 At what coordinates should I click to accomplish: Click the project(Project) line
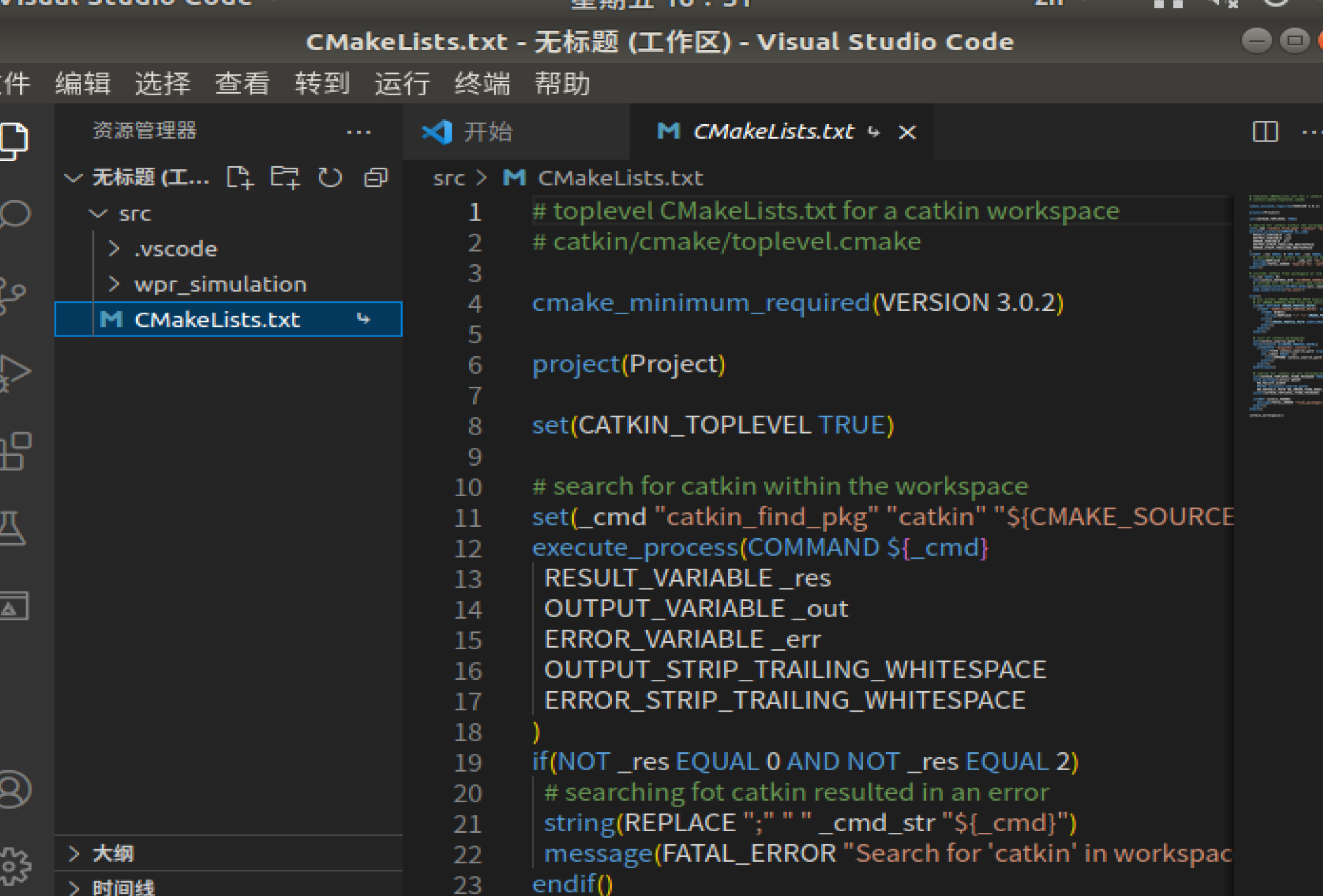click(x=628, y=364)
